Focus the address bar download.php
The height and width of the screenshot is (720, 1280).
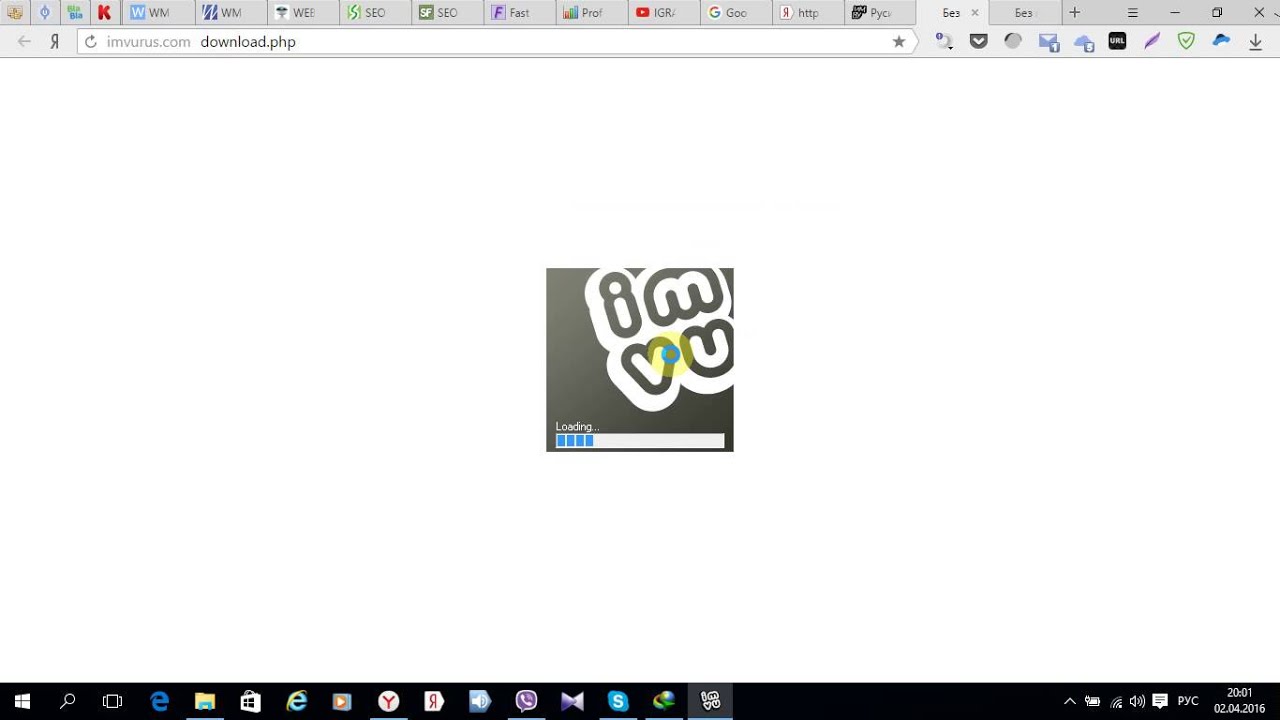tap(247, 42)
